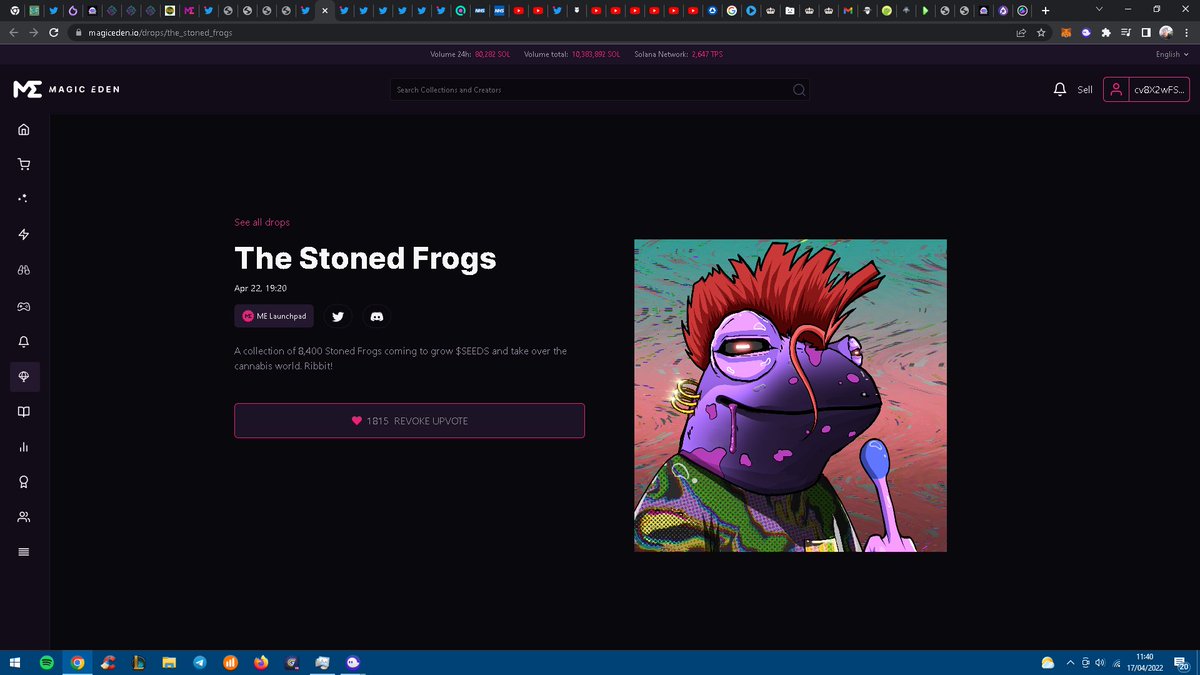Bookmark this page with star icon
This screenshot has width=1200, height=675.
click(1041, 32)
